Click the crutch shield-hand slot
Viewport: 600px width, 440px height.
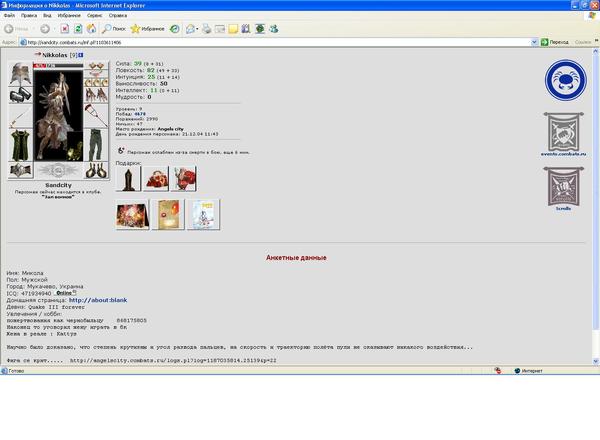click(96, 116)
